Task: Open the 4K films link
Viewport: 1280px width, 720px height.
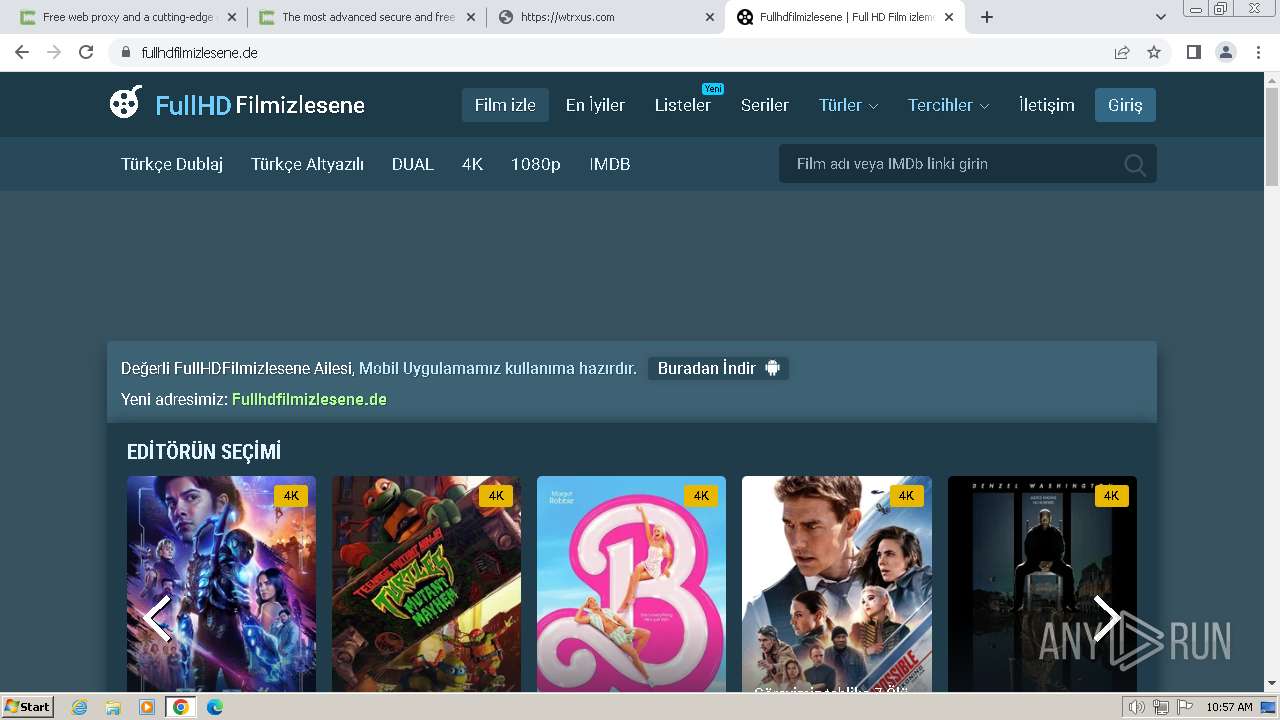Action: [472, 164]
